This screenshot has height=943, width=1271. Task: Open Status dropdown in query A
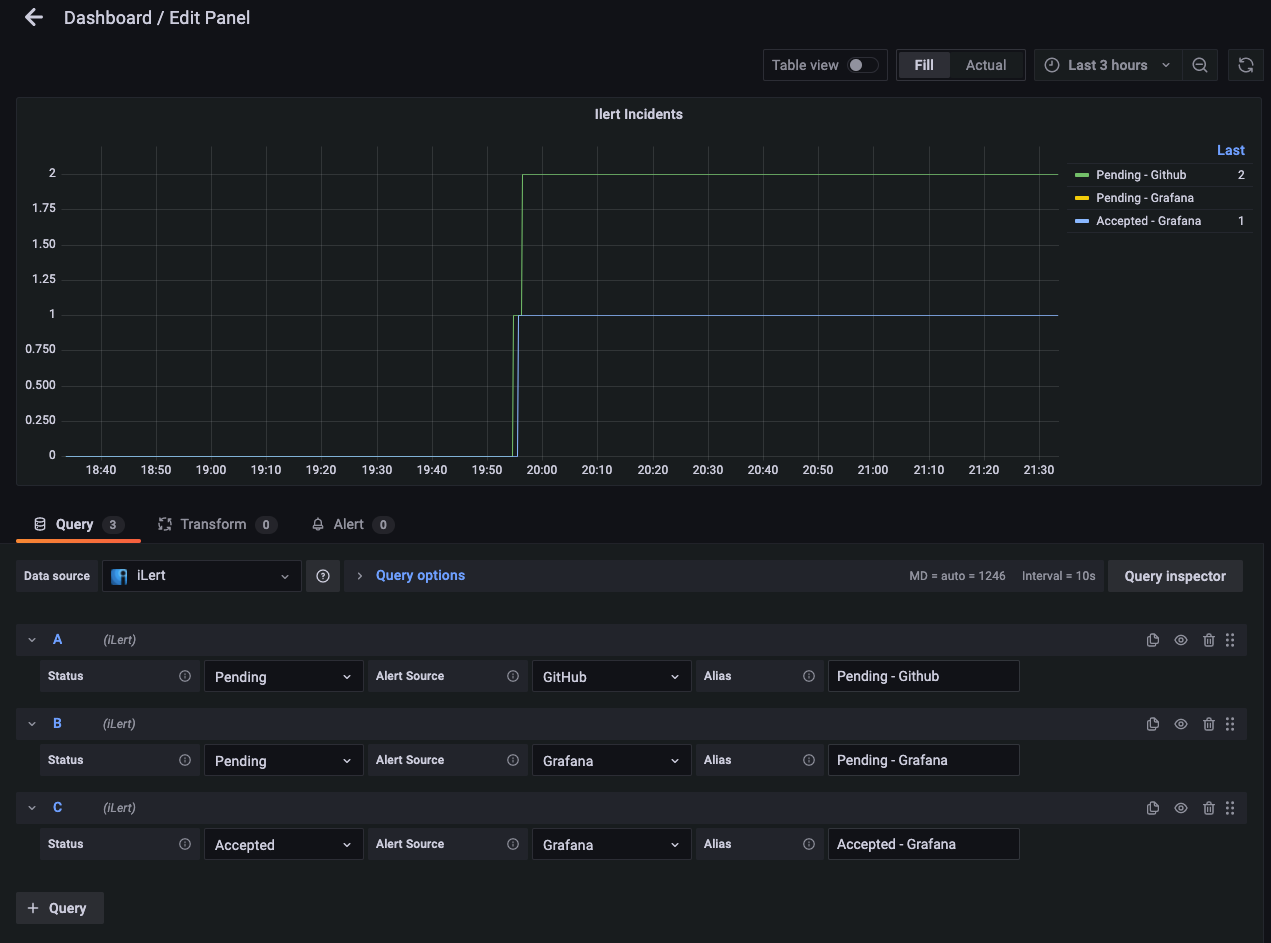coord(283,676)
